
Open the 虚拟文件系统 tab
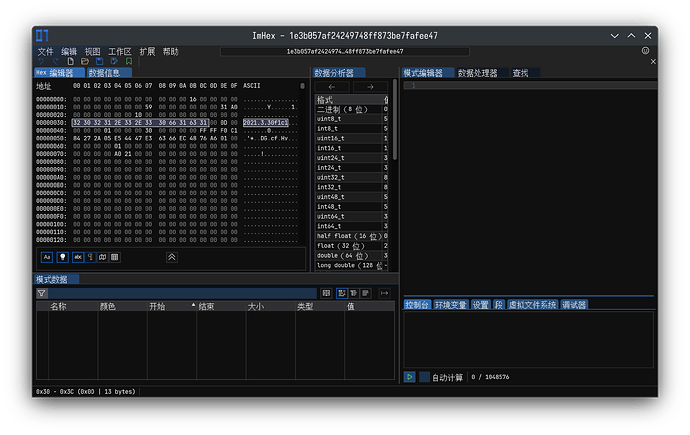tap(532, 305)
